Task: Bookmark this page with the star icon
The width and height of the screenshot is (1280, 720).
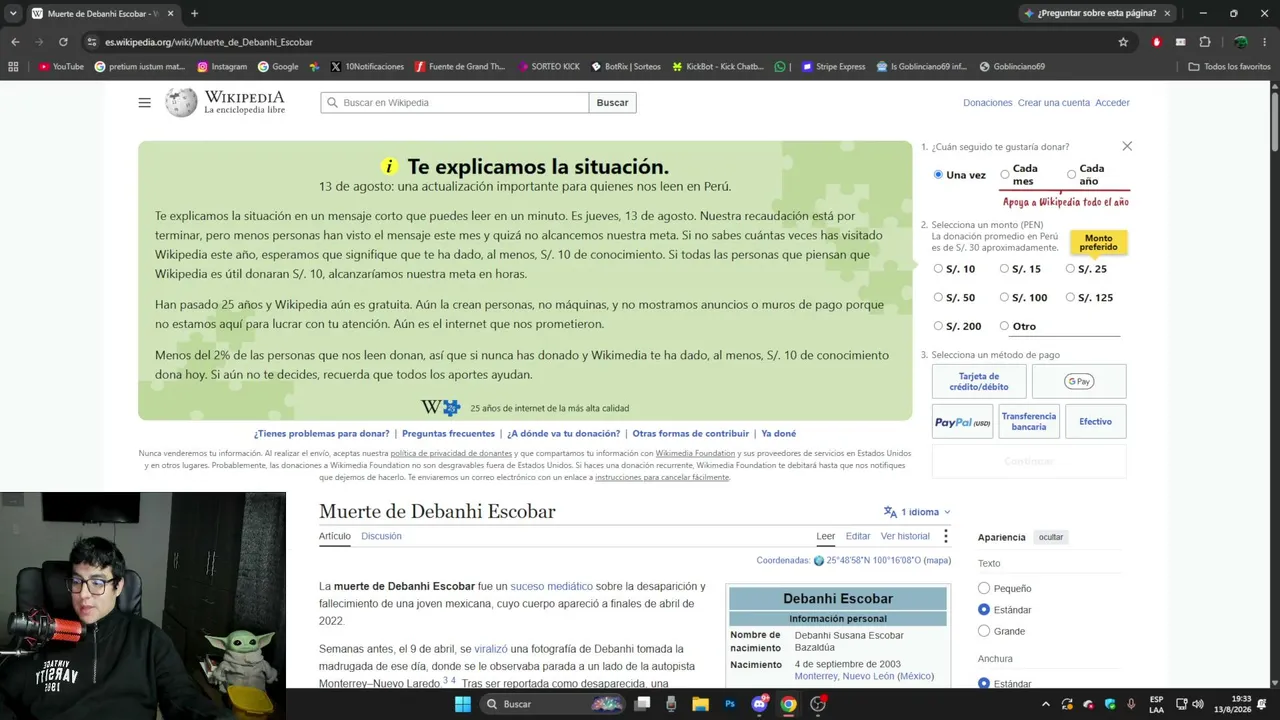Action: coord(1123,42)
